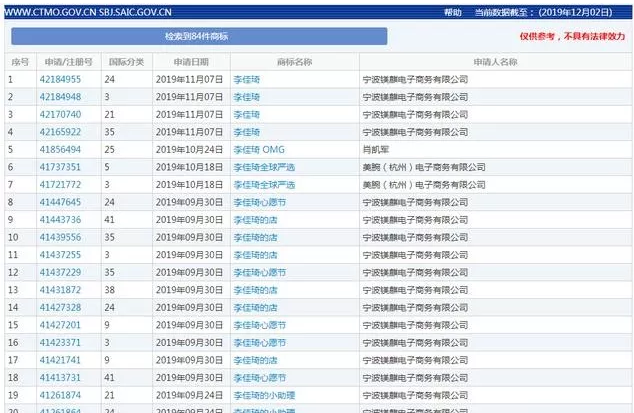
Task: Click registration number 41443736
Action: tap(60, 220)
